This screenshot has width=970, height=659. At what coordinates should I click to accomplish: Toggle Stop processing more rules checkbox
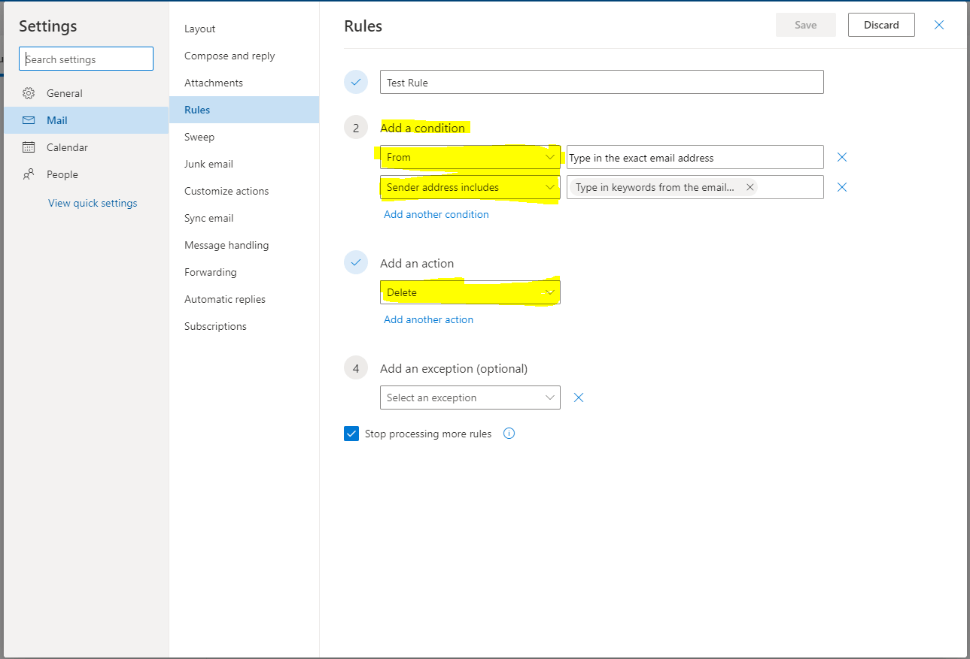pyautogui.click(x=351, y=433)
